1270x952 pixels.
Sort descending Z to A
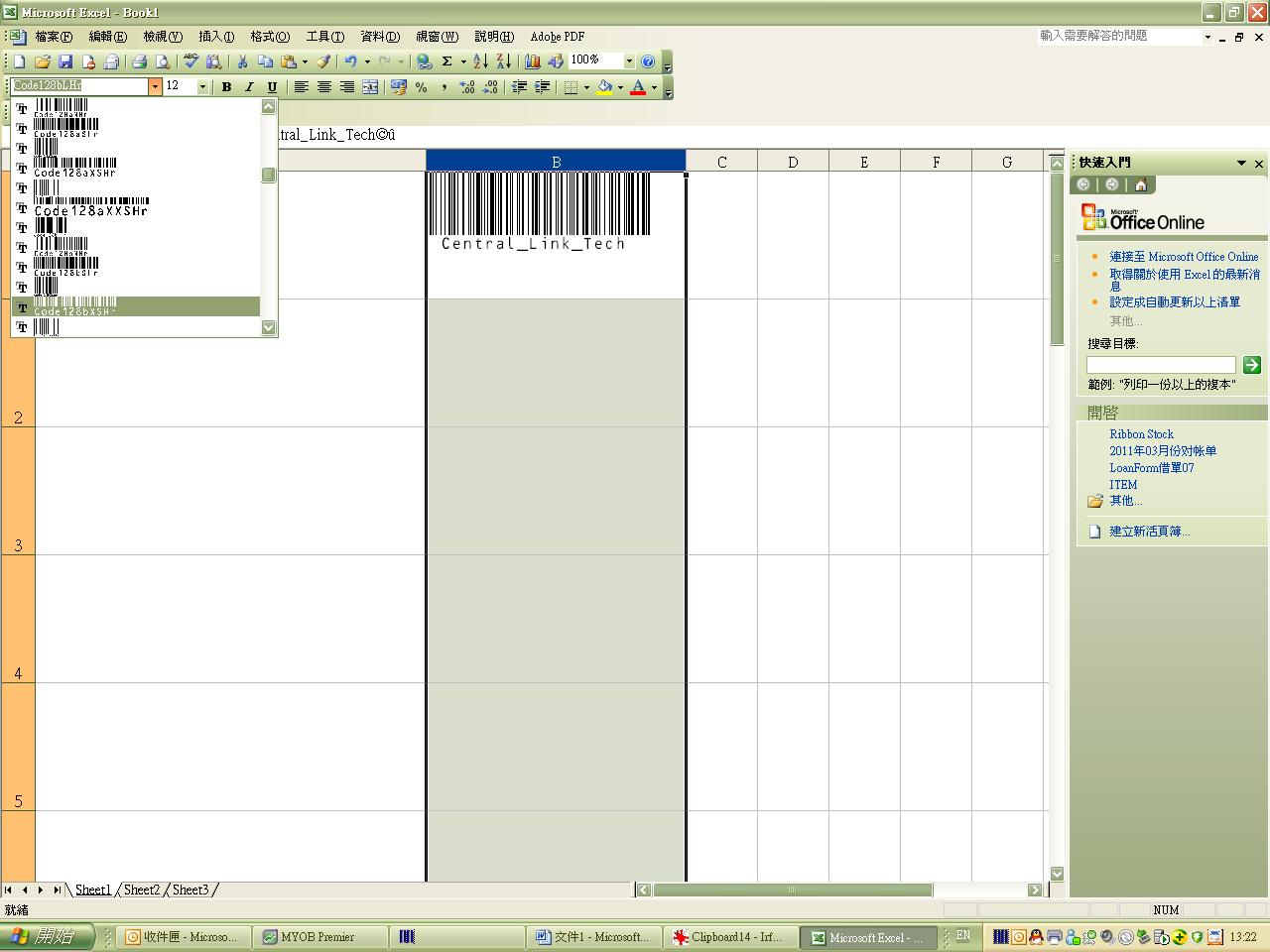coord(503,61)
